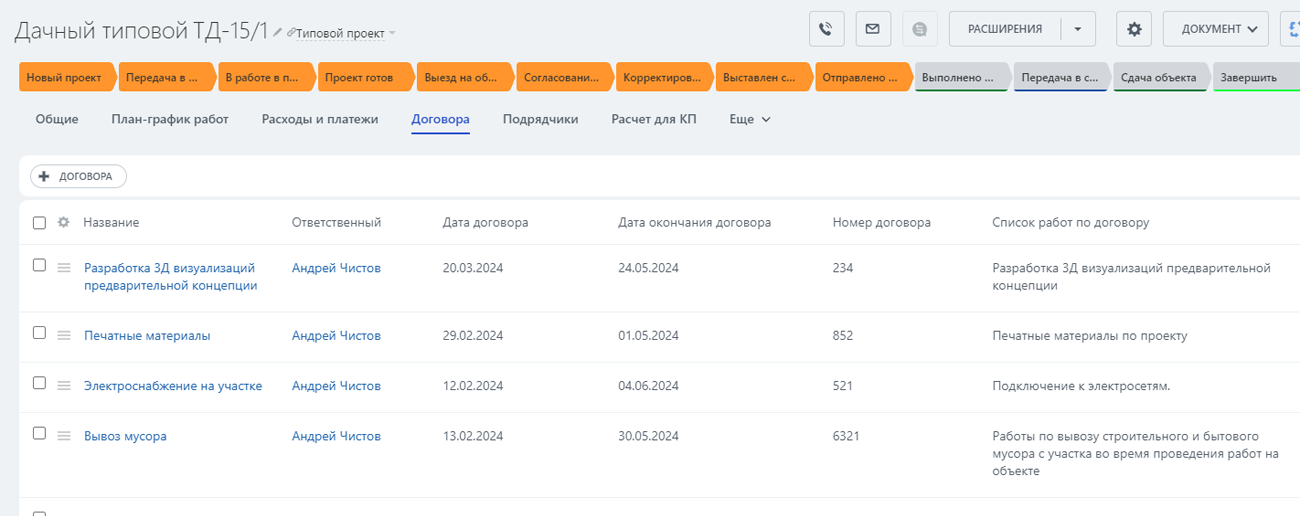The height and width of the screenshot is (516, 1300).
Task: Click the add Договора button
Action: pos(78,176)
